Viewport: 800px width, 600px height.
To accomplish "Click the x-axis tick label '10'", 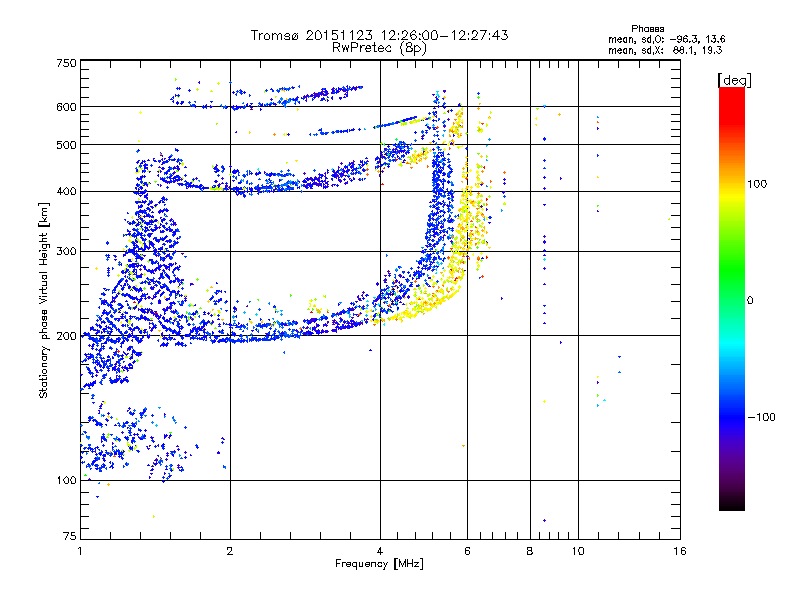I will [578, 551].
